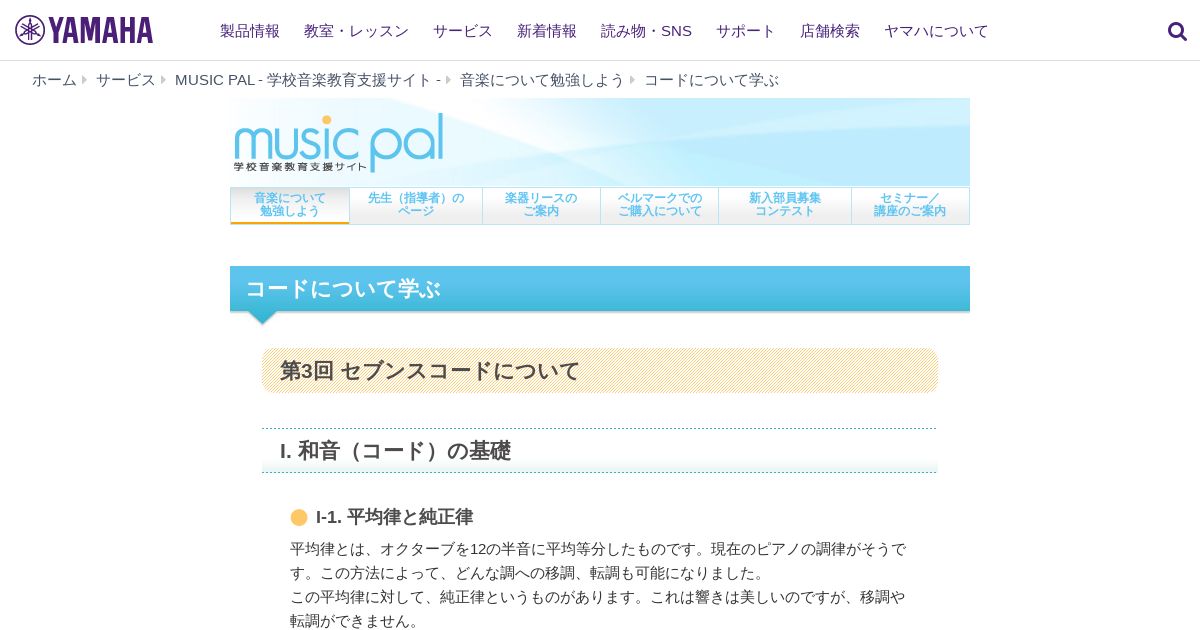
Task: Click the Yamaha logo
Action: [x=84, y=30]
